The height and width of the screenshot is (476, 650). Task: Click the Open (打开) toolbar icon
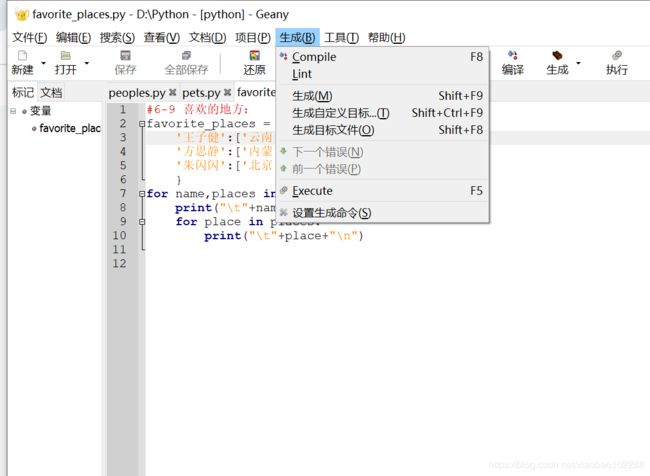coord(65,56)
